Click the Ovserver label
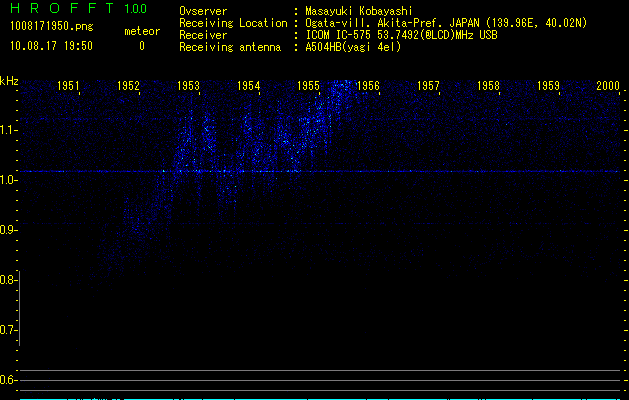The image size is (629, 400). pyautogui.click(x=203, y=11)
